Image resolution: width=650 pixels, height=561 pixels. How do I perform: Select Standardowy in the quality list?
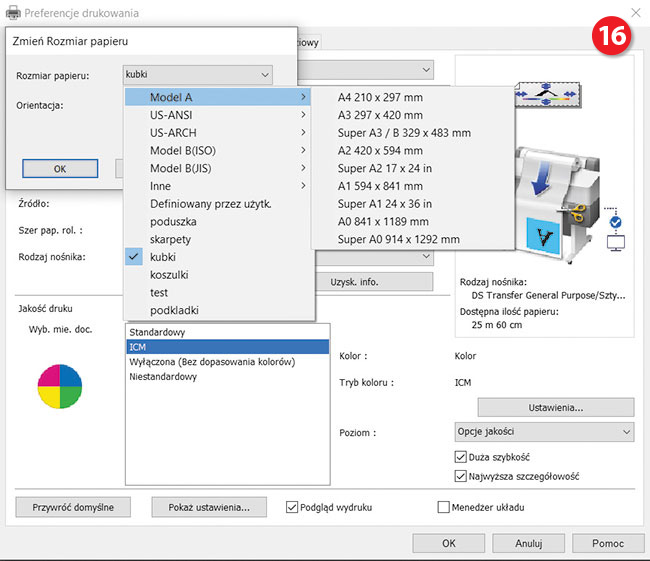click(158, 331)
